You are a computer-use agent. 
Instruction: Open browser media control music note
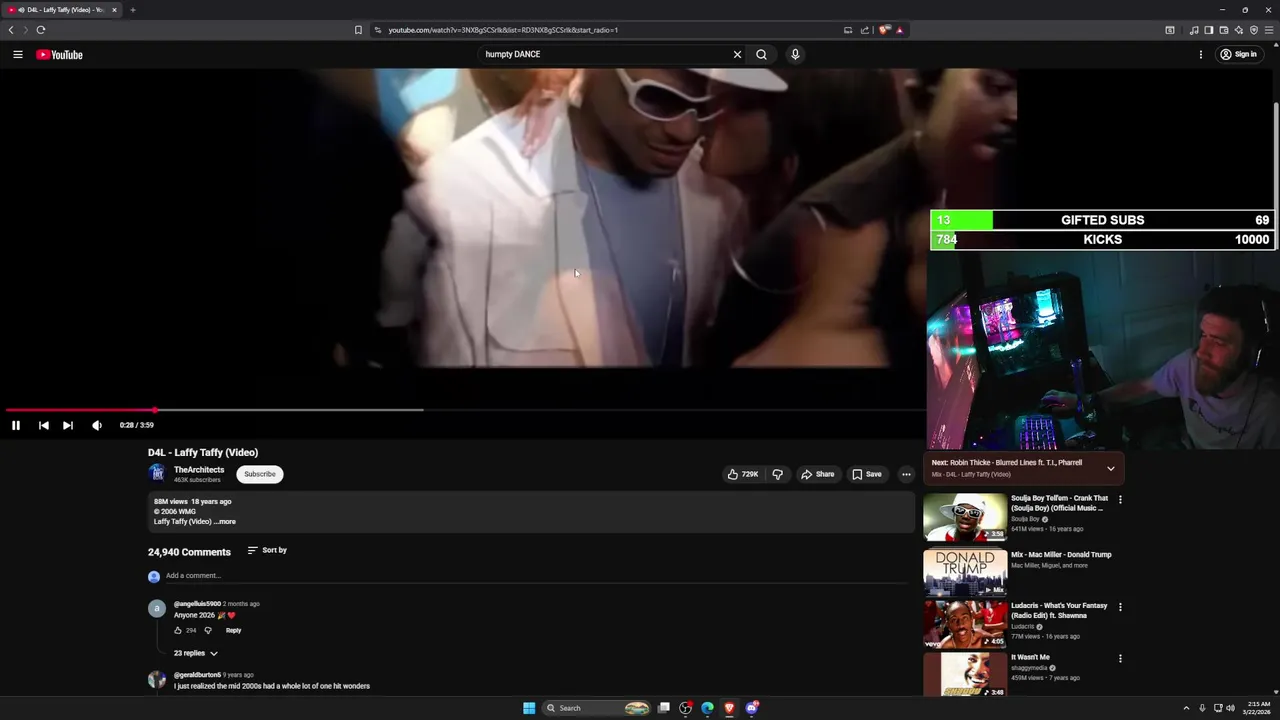coord(1194,30)
